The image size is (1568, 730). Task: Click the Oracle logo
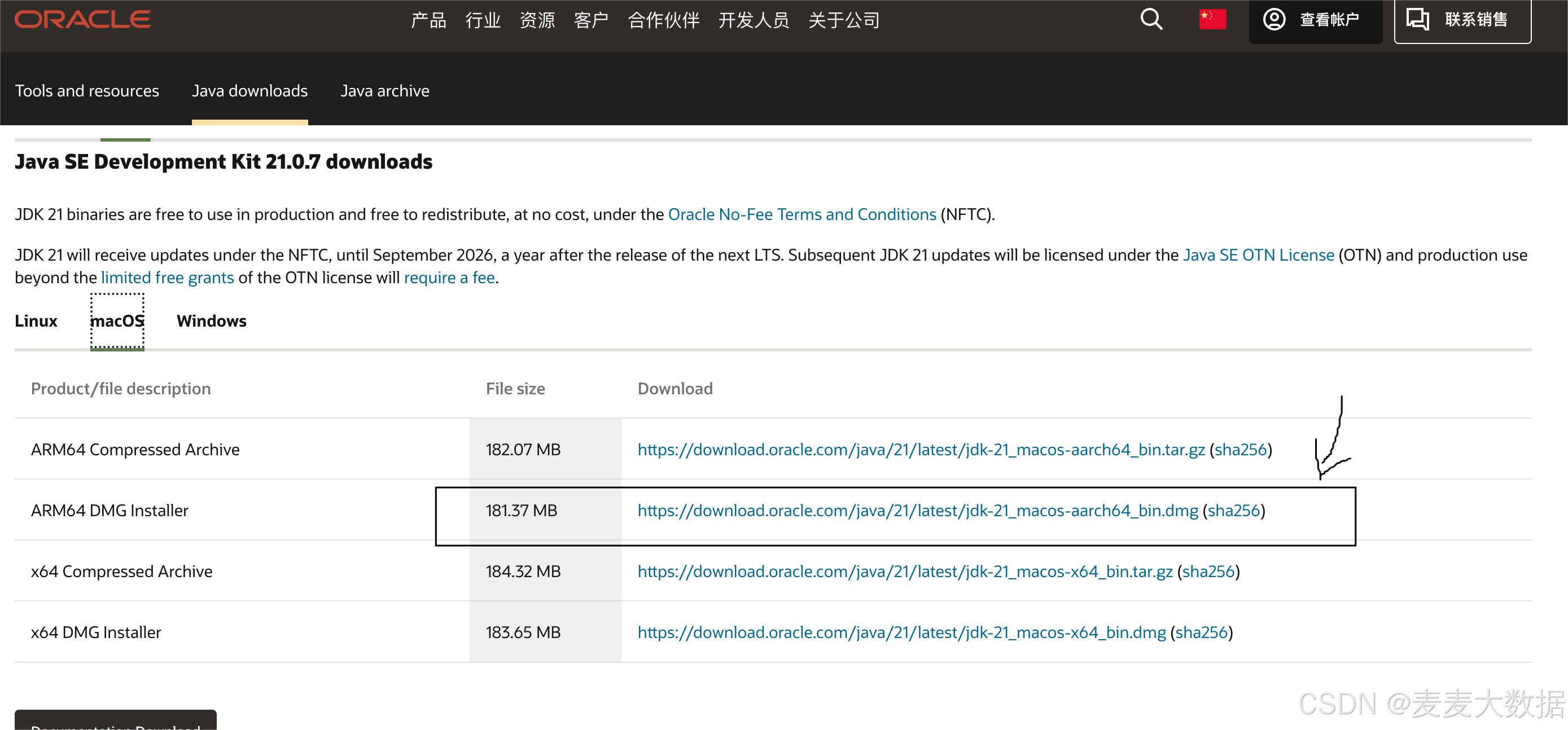(83, 20)
